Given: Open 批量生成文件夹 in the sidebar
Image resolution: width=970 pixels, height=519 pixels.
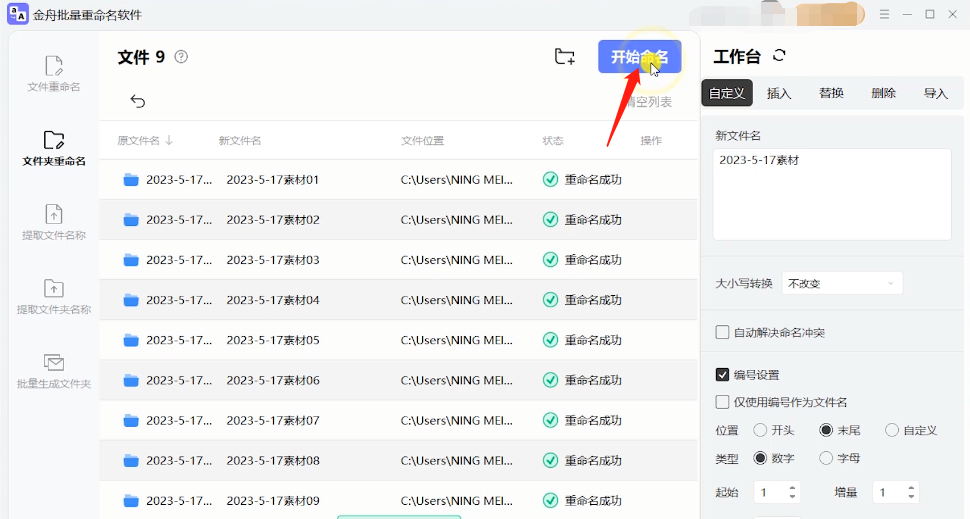Looking at the screenshot, I should pyautogui.click(x=54, y=371).
